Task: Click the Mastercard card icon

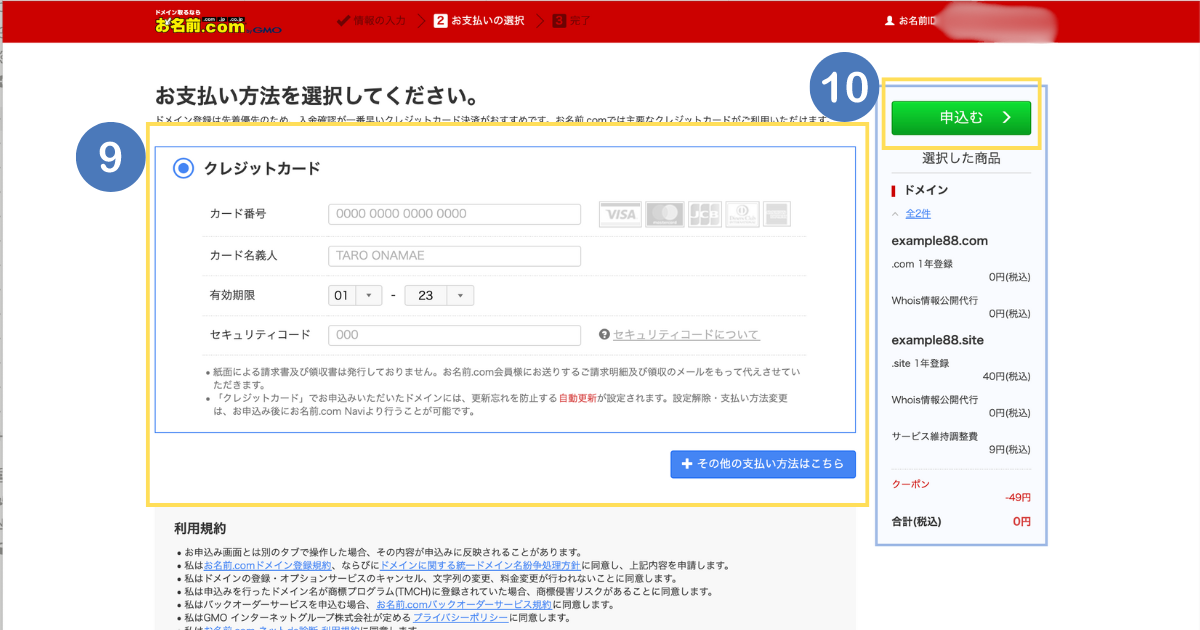Action: (x=664, y=214)
